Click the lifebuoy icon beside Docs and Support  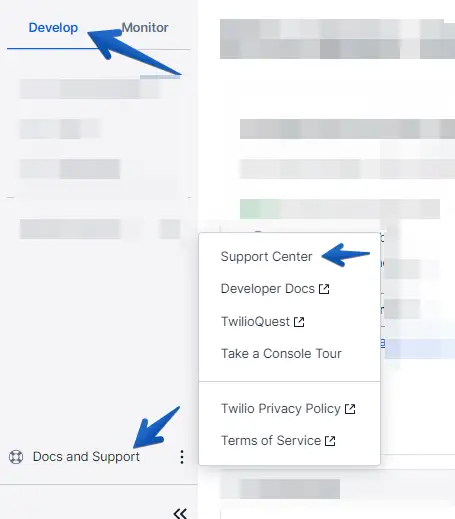(16, 457)
